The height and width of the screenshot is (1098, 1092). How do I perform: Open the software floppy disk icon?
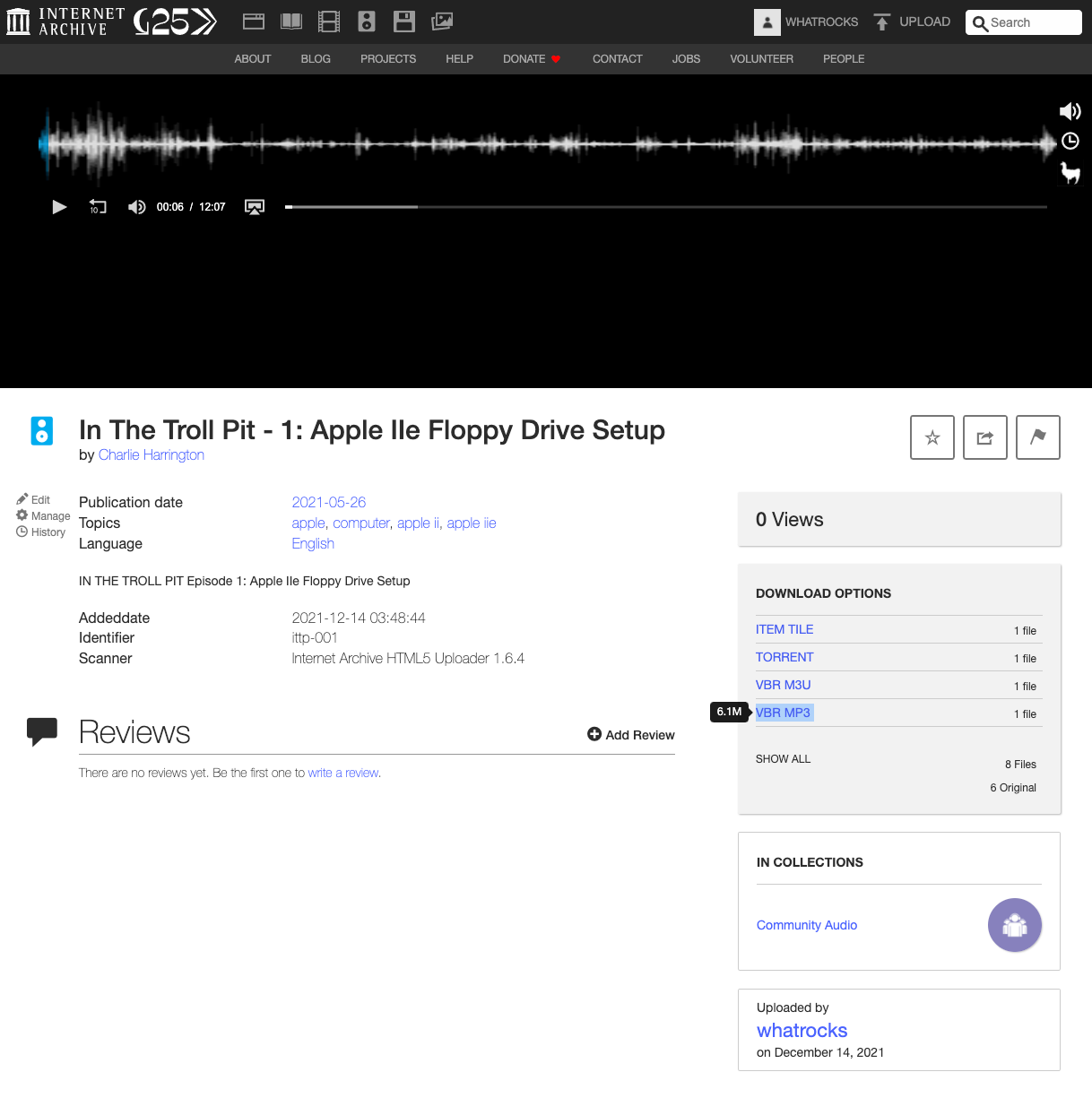pos(404,22)
